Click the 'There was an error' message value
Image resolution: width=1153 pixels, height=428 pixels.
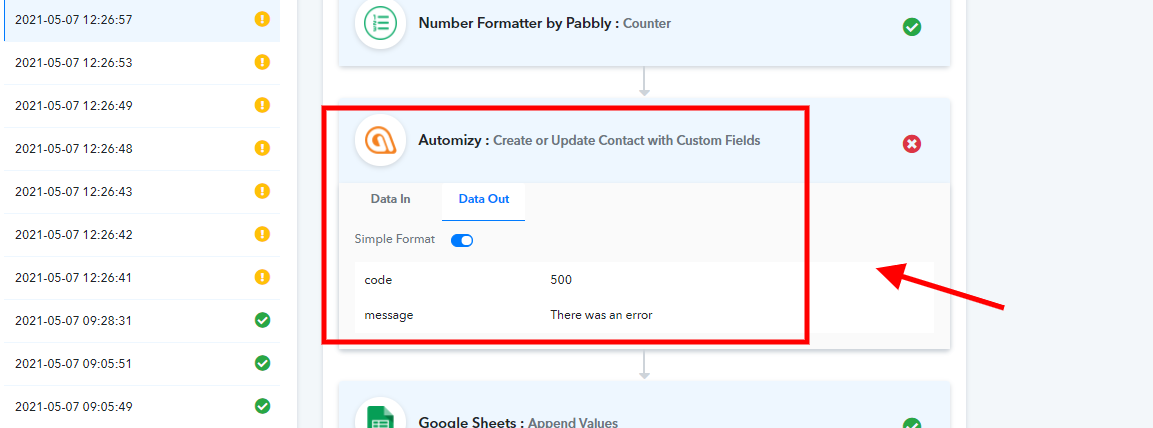tap(602, 315)
